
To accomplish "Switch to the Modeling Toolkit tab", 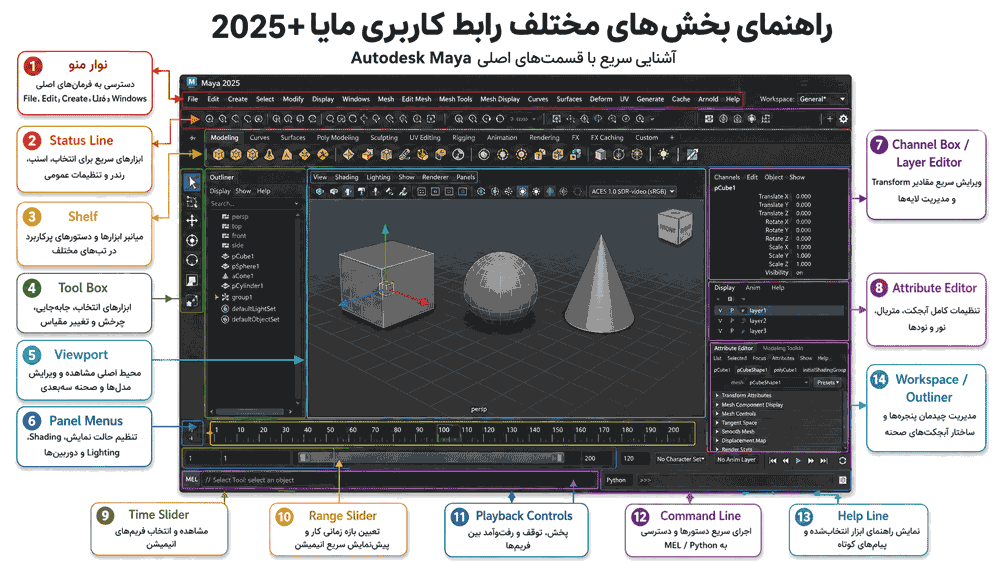I will pos(783,348).
